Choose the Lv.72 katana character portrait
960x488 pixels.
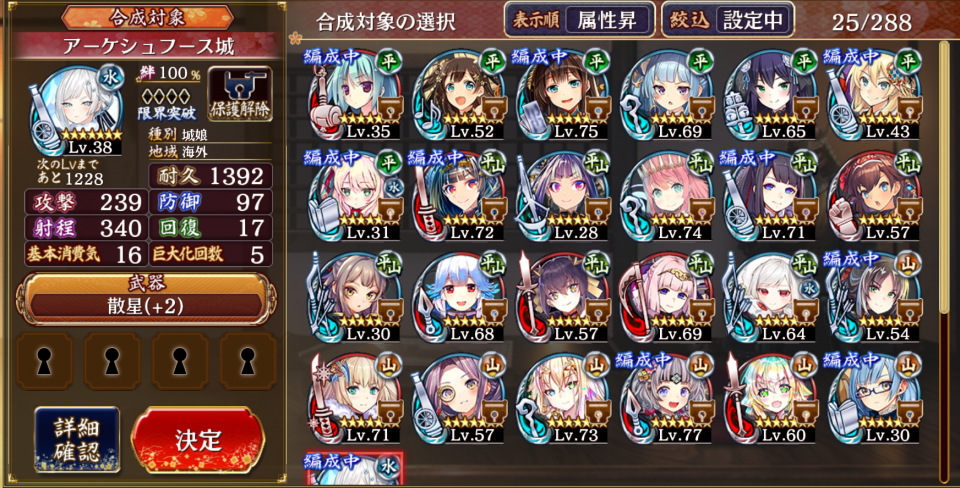pos(460,196)
